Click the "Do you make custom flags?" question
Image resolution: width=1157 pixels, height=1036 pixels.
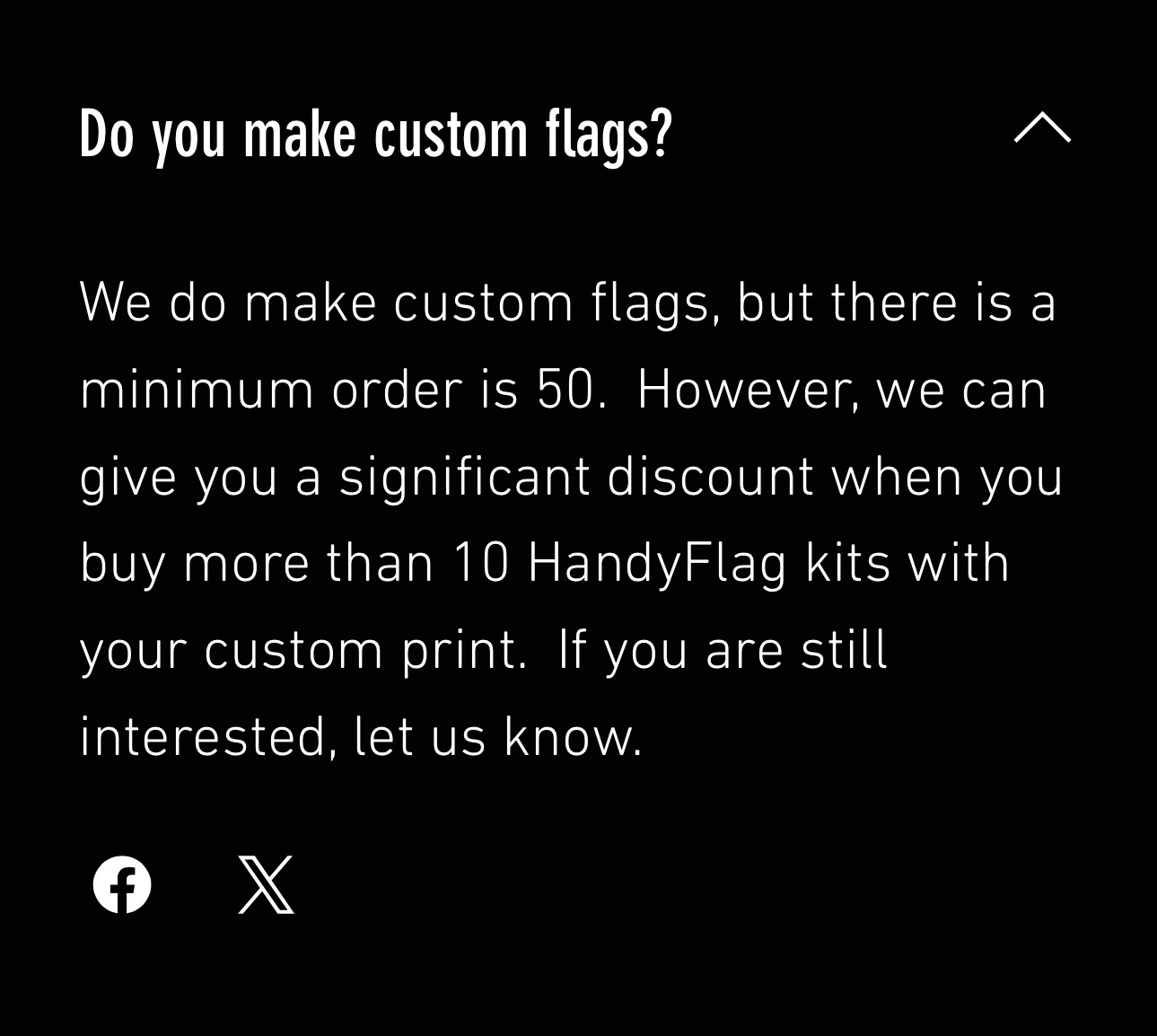375,135
